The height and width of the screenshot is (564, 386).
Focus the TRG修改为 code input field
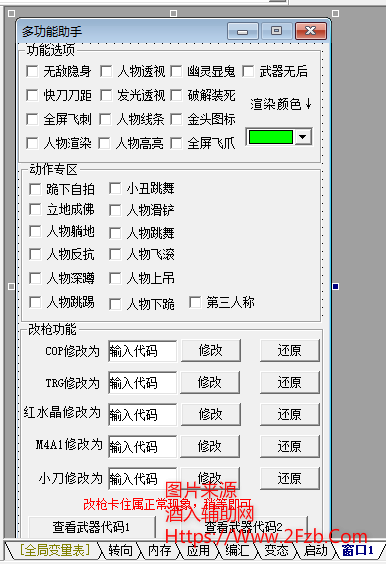coord(142,383)
